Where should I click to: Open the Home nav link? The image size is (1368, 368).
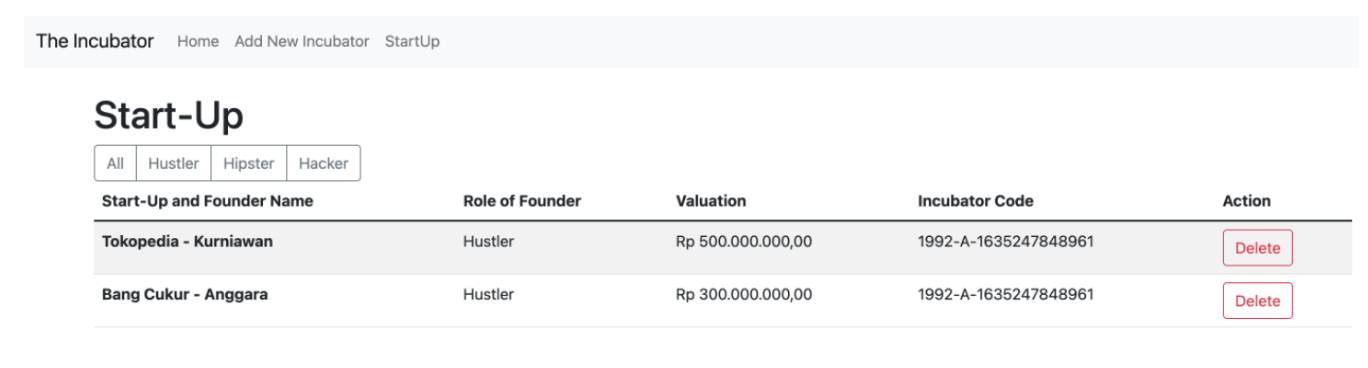tap(198, 41)
